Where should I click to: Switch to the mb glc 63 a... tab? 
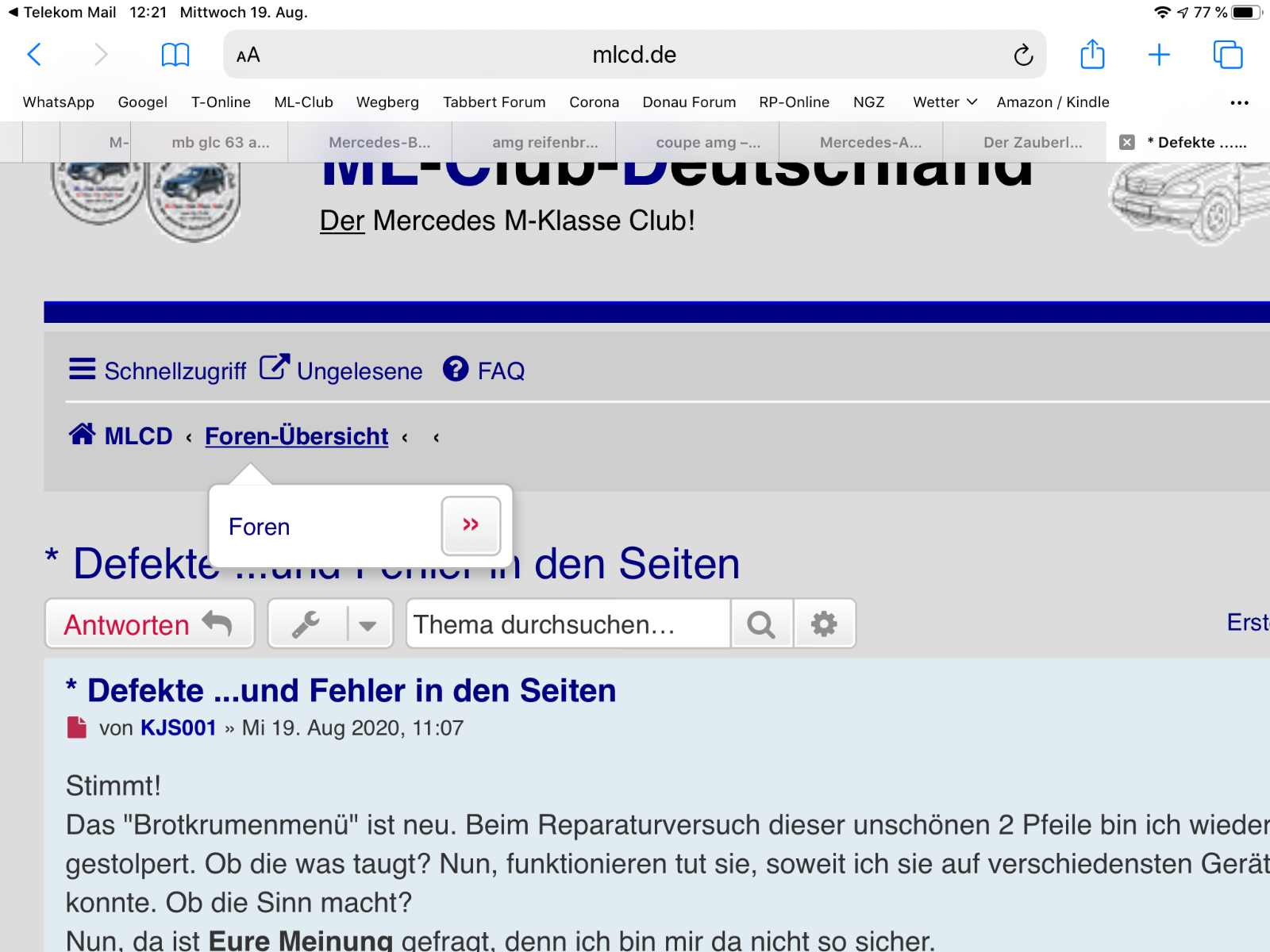click(x=220, y=143)
